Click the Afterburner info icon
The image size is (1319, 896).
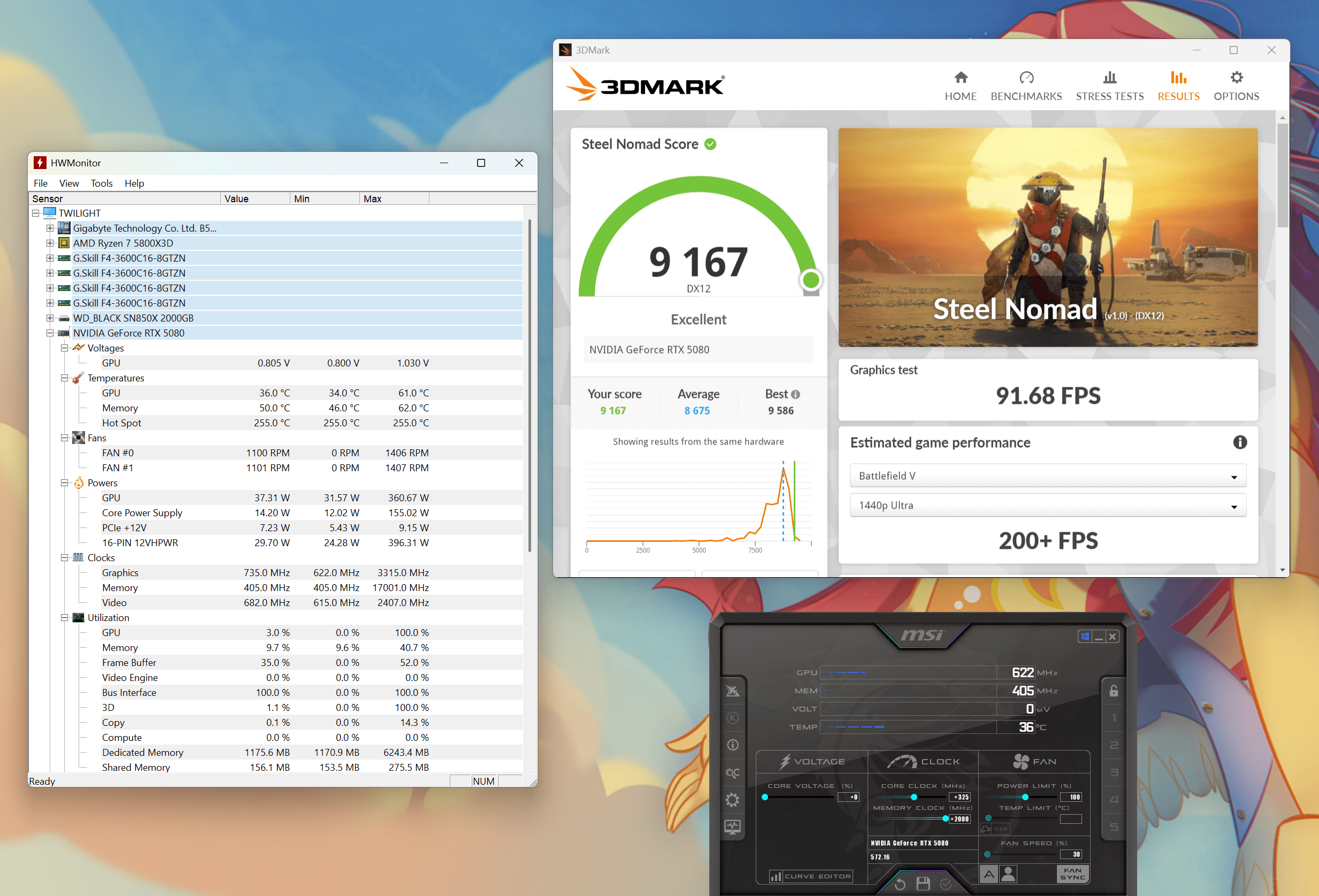coord(732,745)
